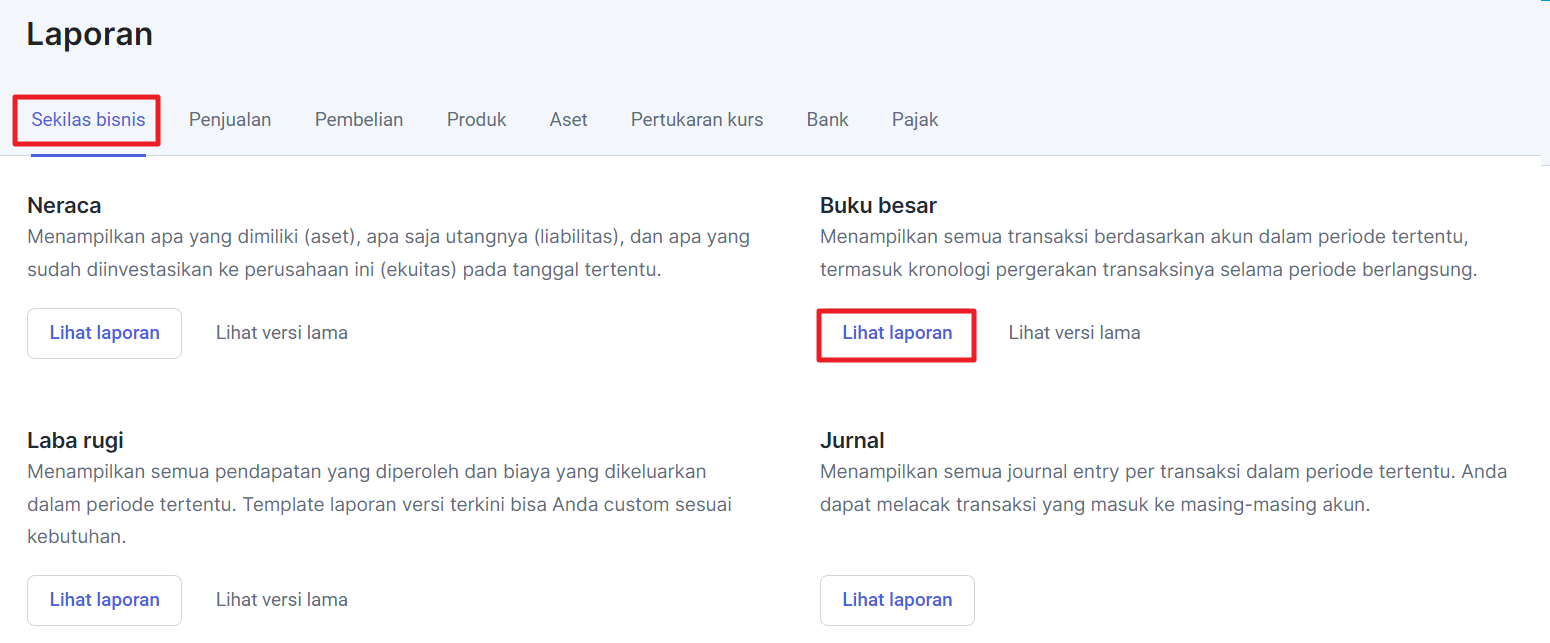Click Lihat laporan under Neraca

coord(105,333)
